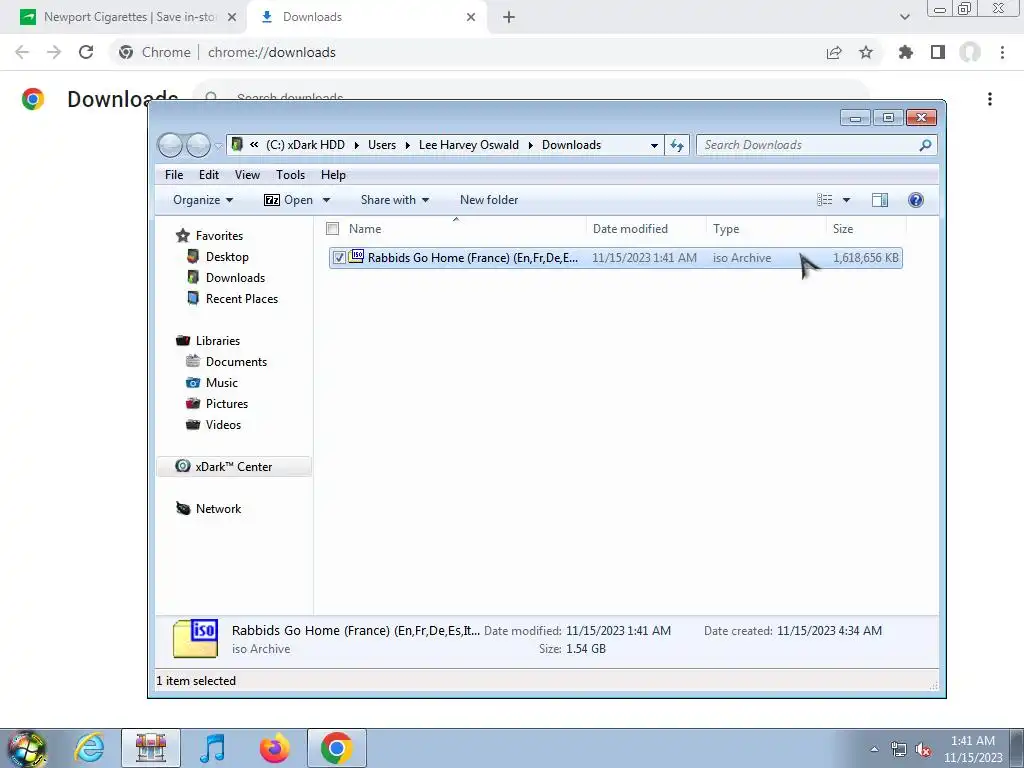Image resolution: width=1024 pixels, height=768 pixels.
Task: Change view with the views icon
Action: [x=825, y=200]
